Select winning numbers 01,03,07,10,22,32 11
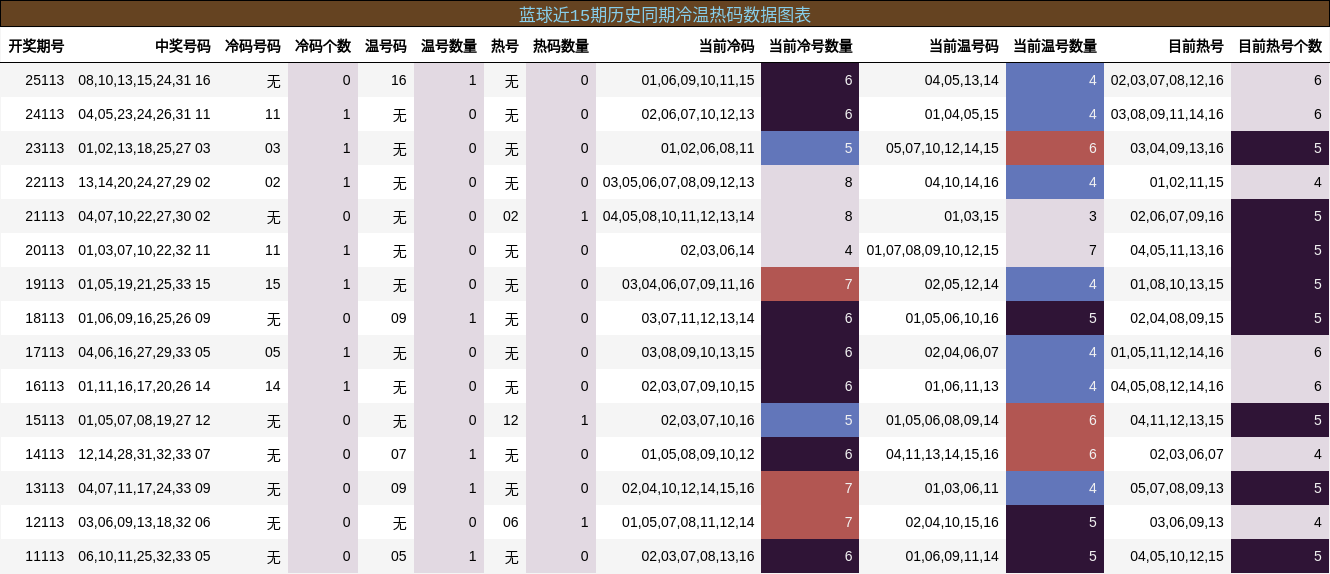The width and height of the screenshot is (1330, 574). click(144, 250)
